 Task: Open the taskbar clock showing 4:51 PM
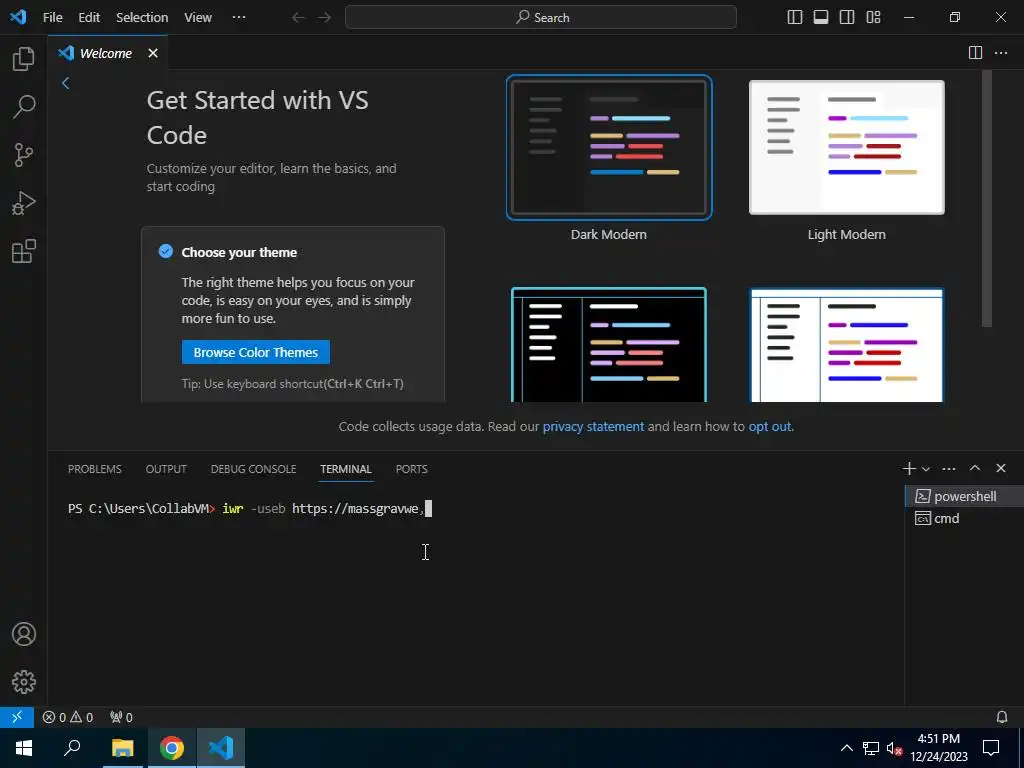(x=938, y=748)
